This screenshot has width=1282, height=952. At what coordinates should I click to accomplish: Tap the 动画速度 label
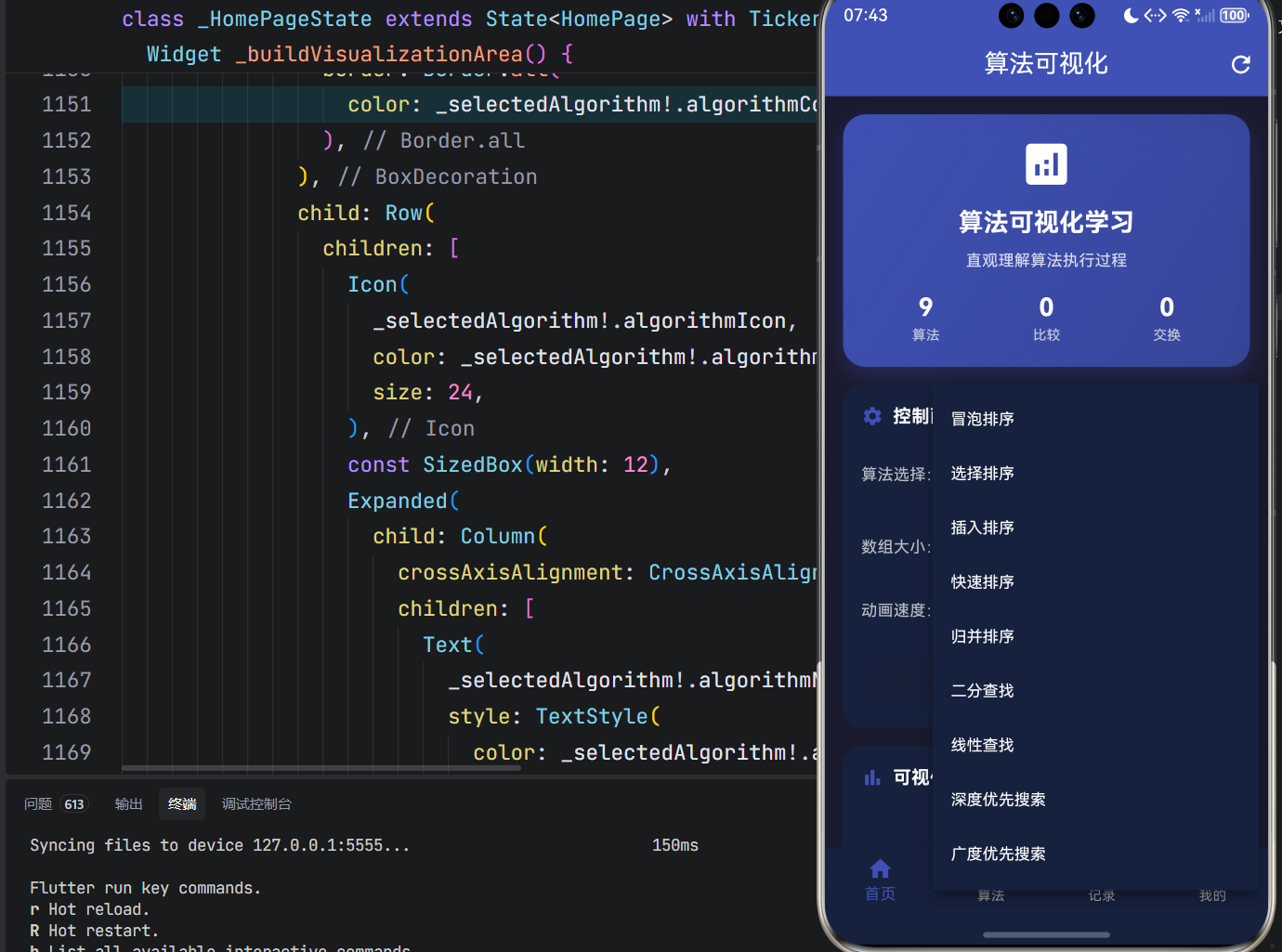click(x=896, y=610)
